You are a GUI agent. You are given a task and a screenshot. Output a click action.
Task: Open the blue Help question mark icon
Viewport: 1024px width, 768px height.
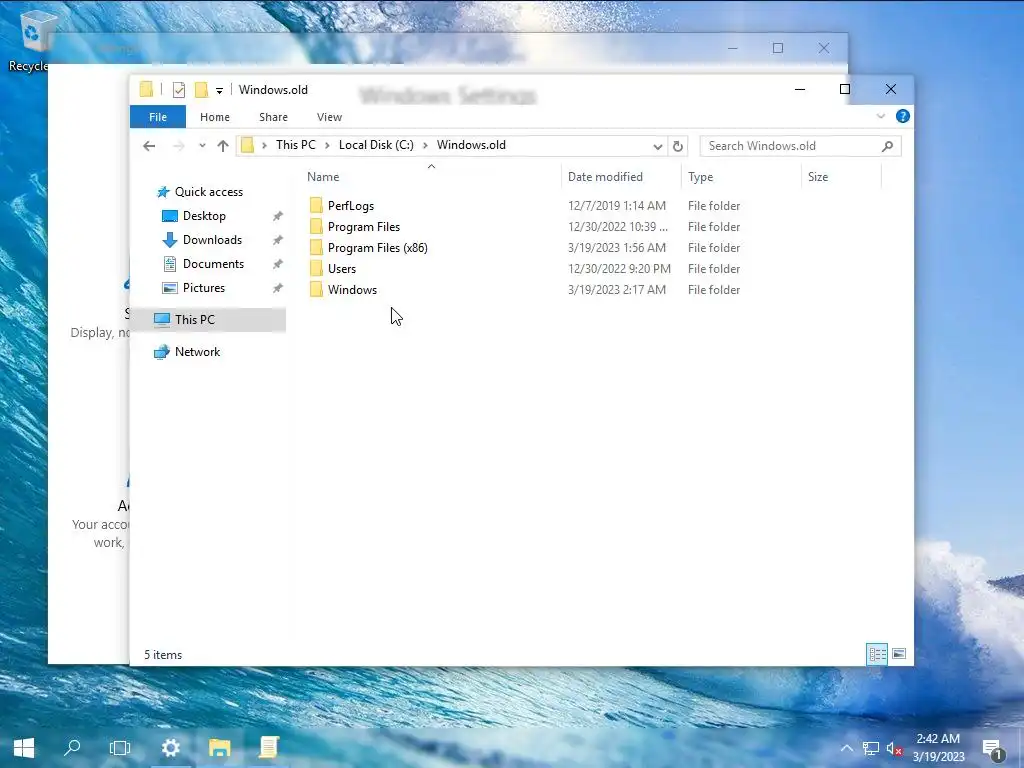click(x=903, y=116)
